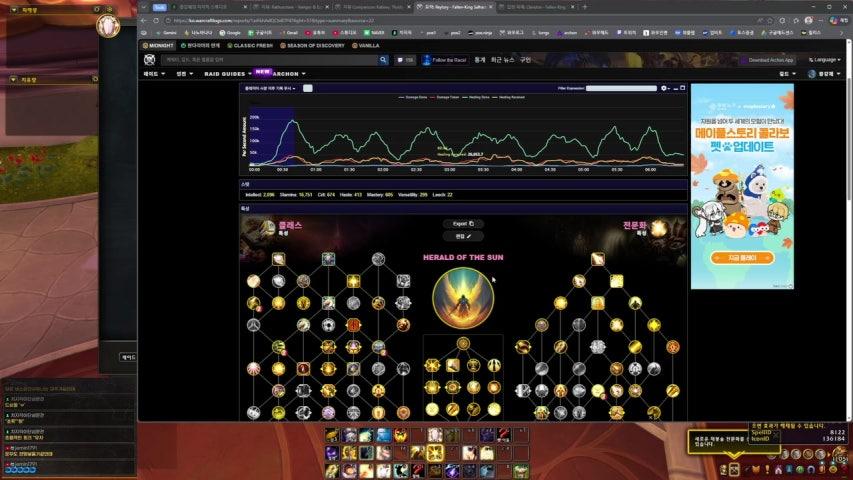Click the chart gear settings icon
853x480 pixels.
pyautogui.click(x=664, y=88)
